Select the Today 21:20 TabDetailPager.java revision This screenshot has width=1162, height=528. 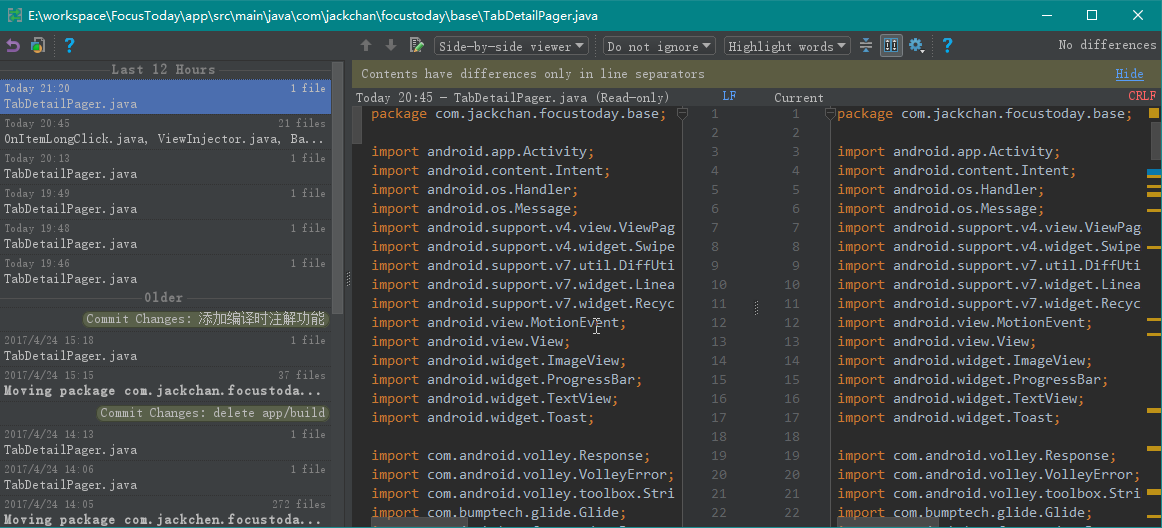pyautogui.click(x=165, y=96)
